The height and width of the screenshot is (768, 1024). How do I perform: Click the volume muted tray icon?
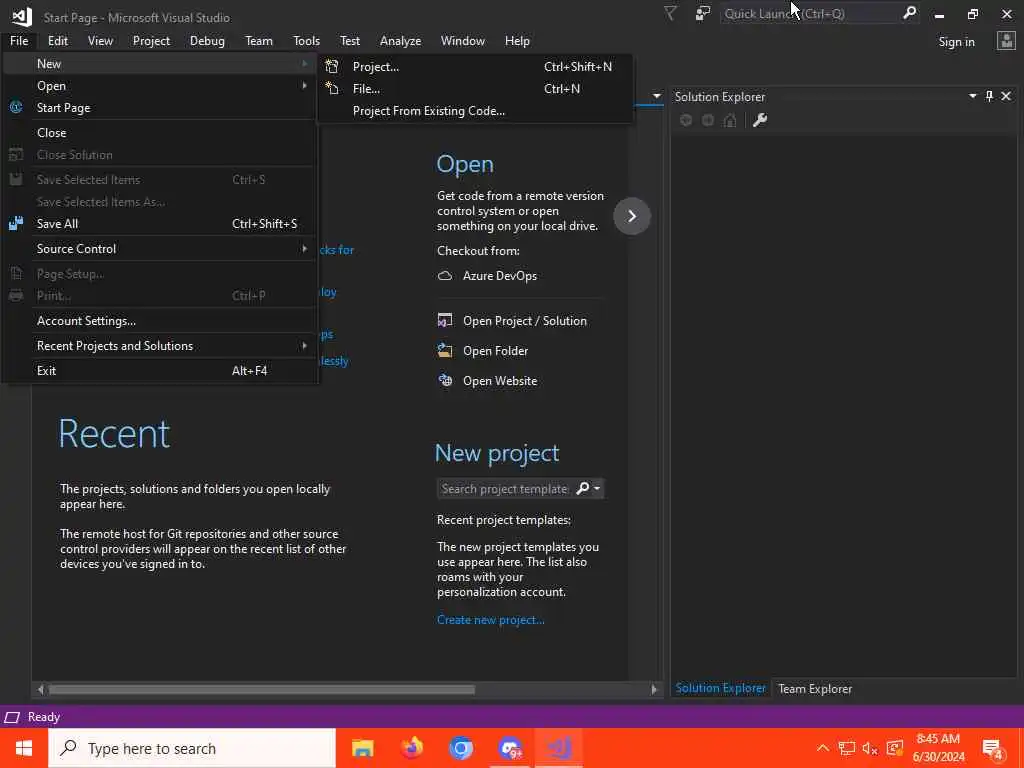tap(869, 748)
